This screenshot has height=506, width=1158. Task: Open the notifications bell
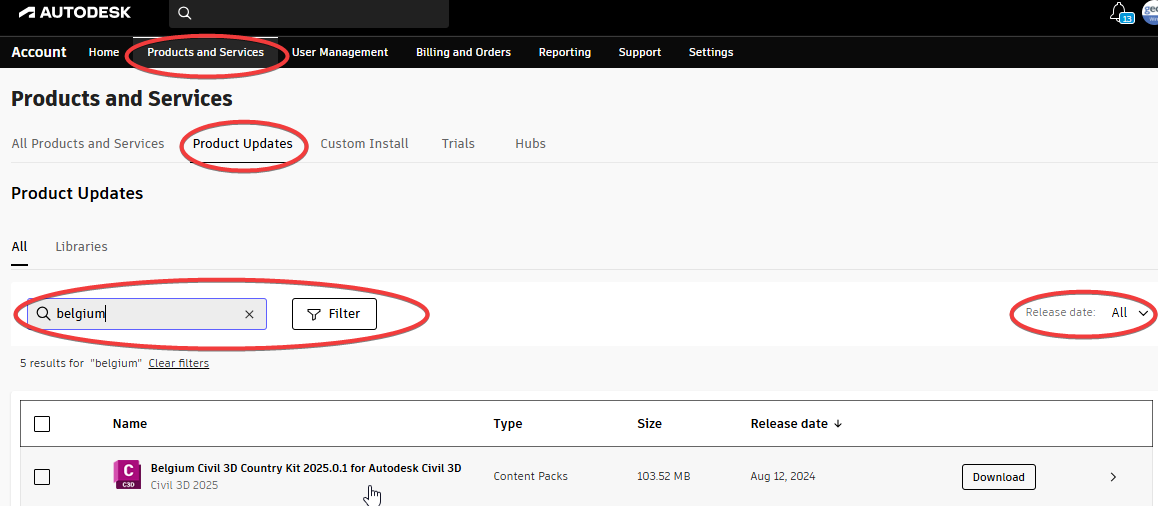(1119, 11)
